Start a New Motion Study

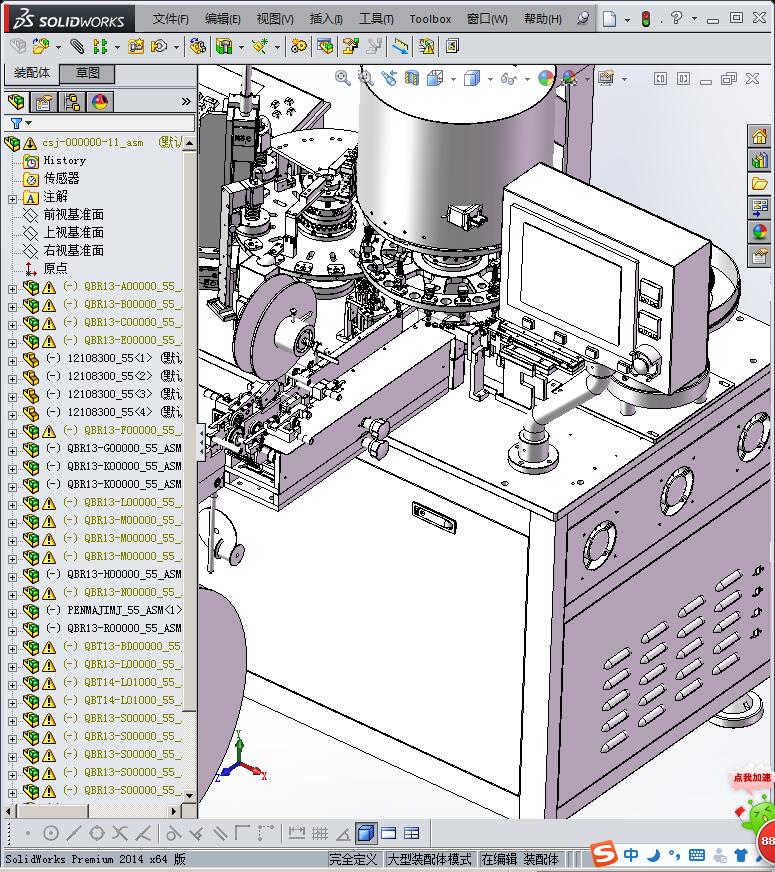[x=299, y=46]
